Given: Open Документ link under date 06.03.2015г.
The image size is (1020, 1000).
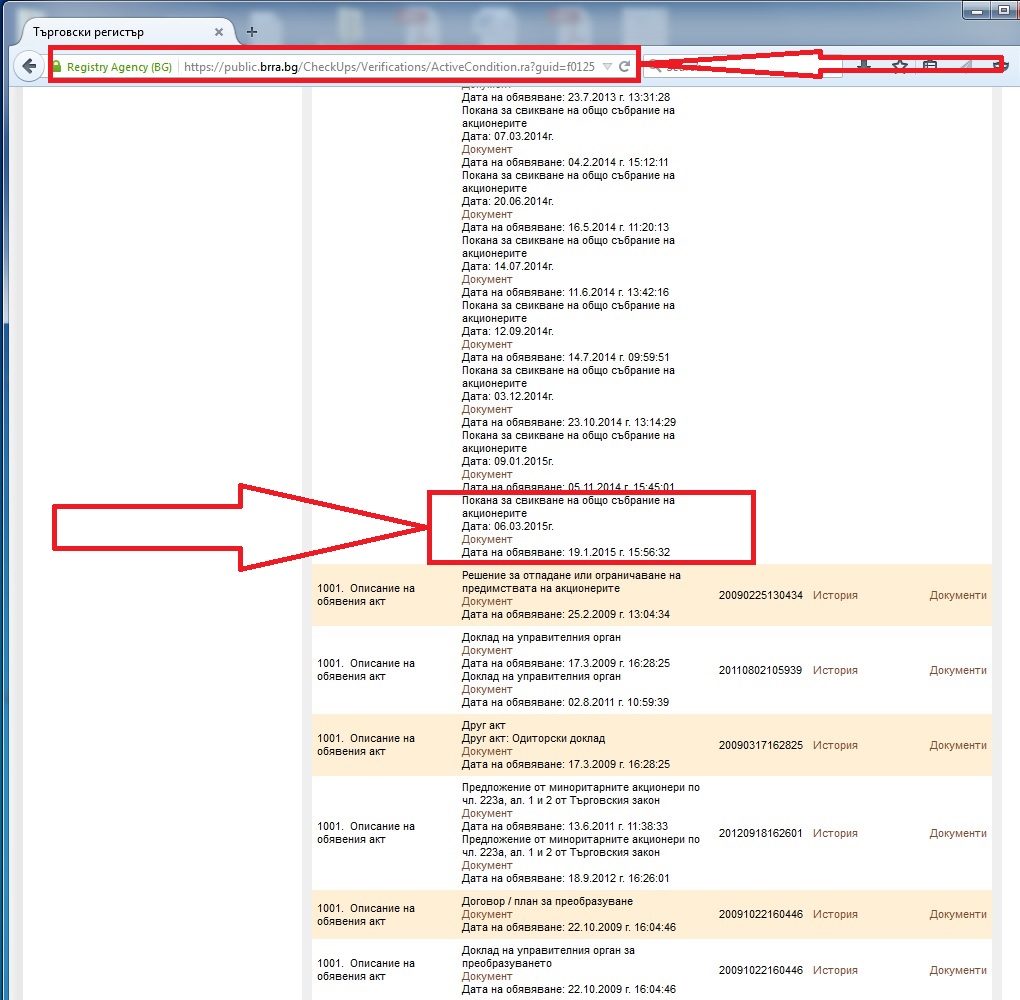Looking at the screenshot, I should click(487, 539).
